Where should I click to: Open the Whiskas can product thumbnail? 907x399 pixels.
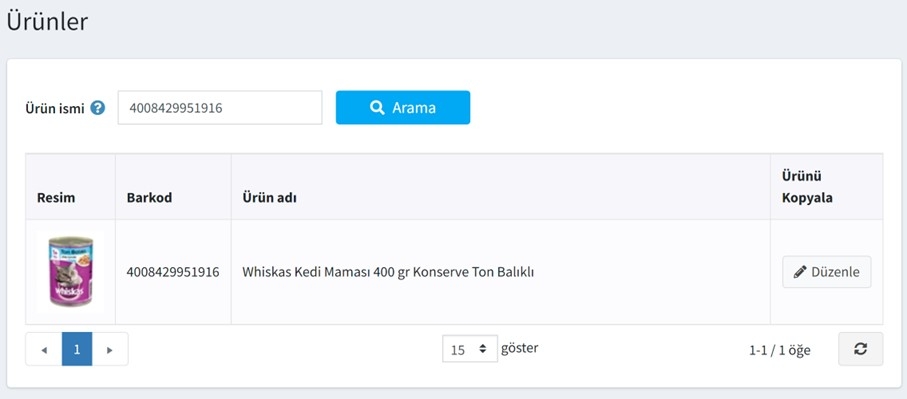[71, 271]
